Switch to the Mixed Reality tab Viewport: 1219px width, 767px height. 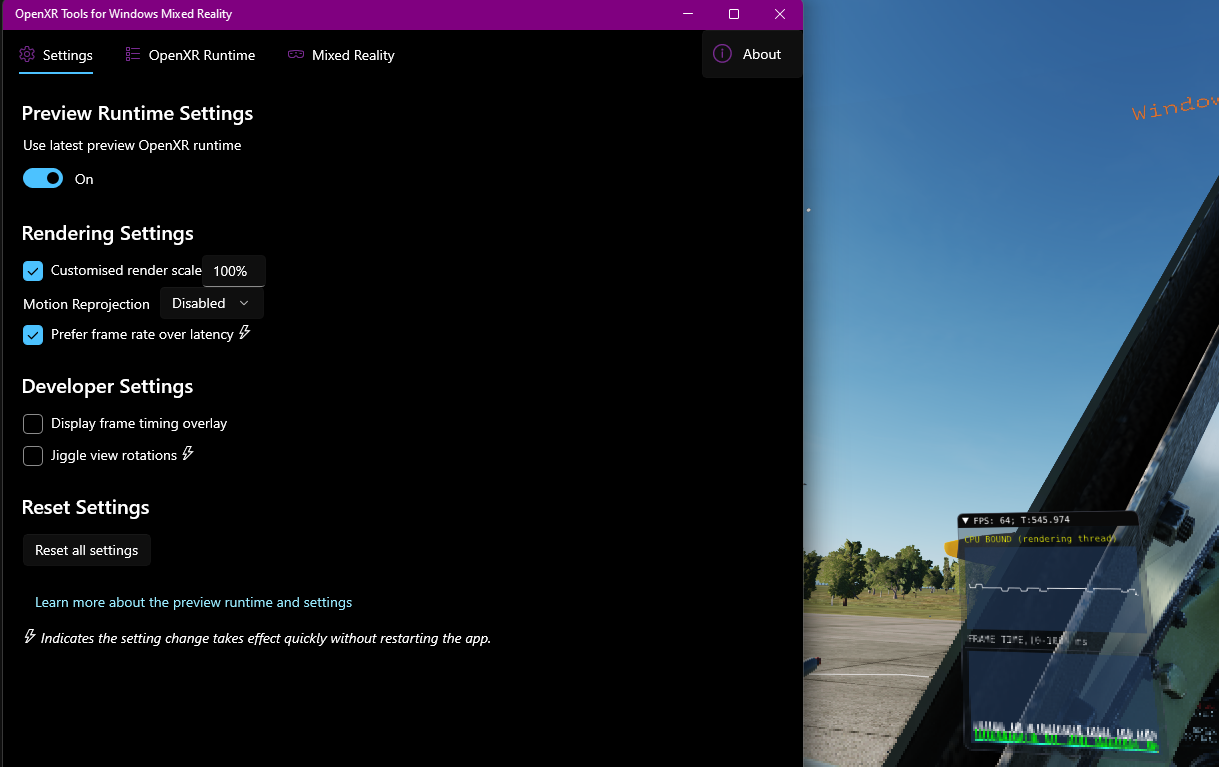pos(341,55)
